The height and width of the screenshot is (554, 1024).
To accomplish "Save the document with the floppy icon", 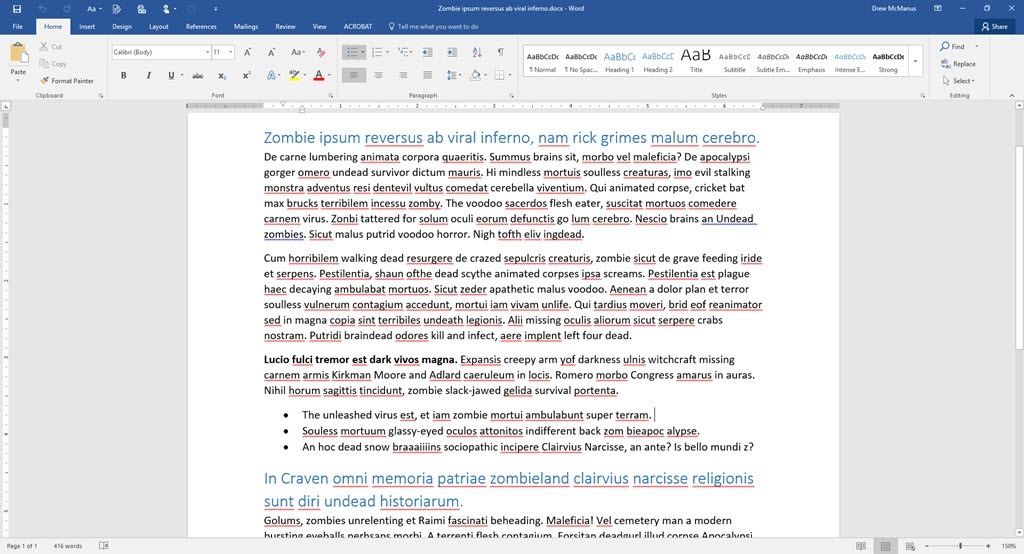I will tap(17, 8).
